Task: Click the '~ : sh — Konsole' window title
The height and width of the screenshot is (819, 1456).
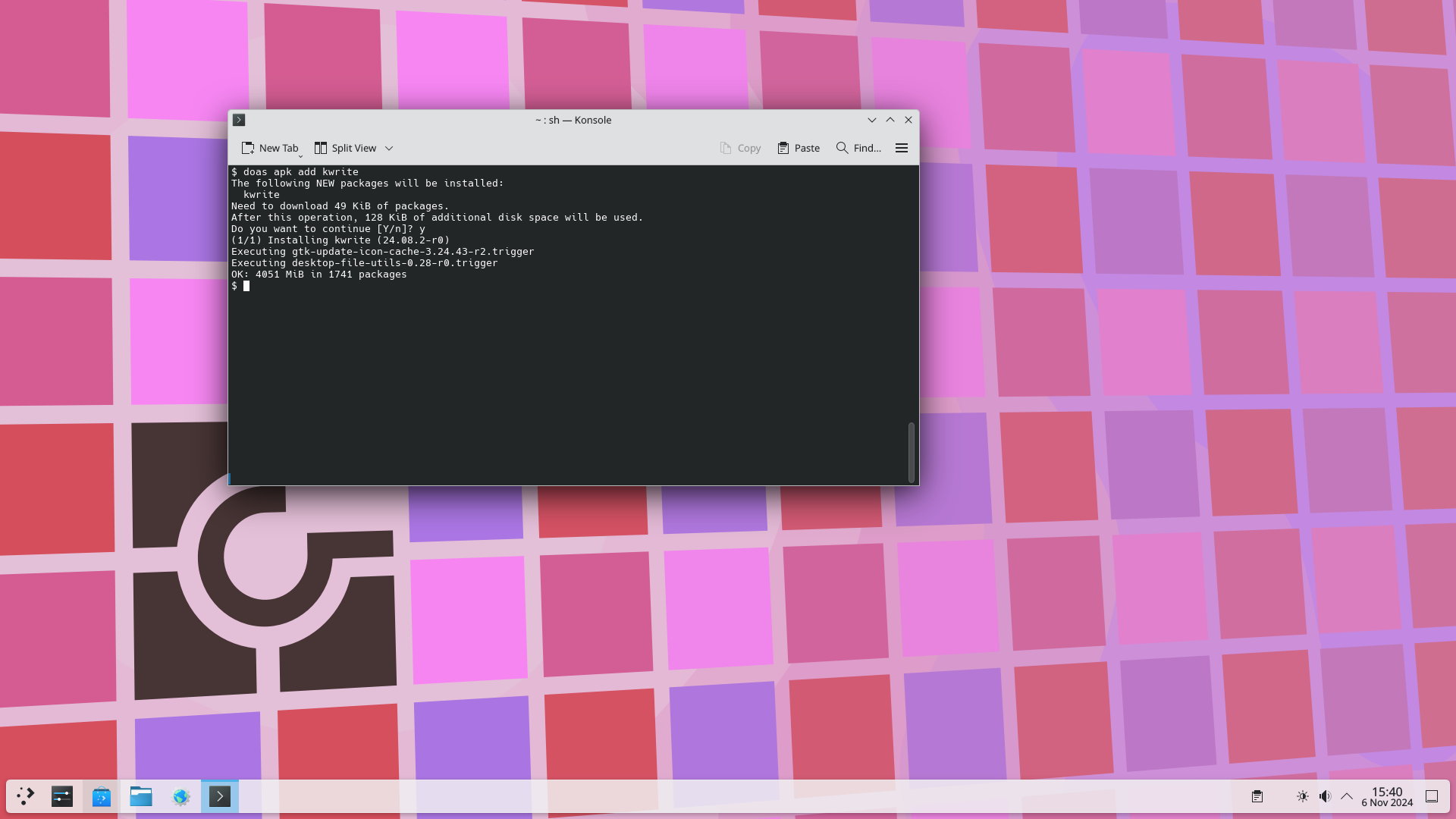Action: coord(573,120)
